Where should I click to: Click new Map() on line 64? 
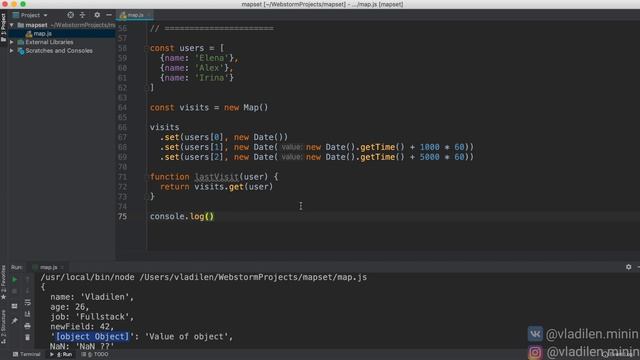pyautogui.click(x=246, y=108)
